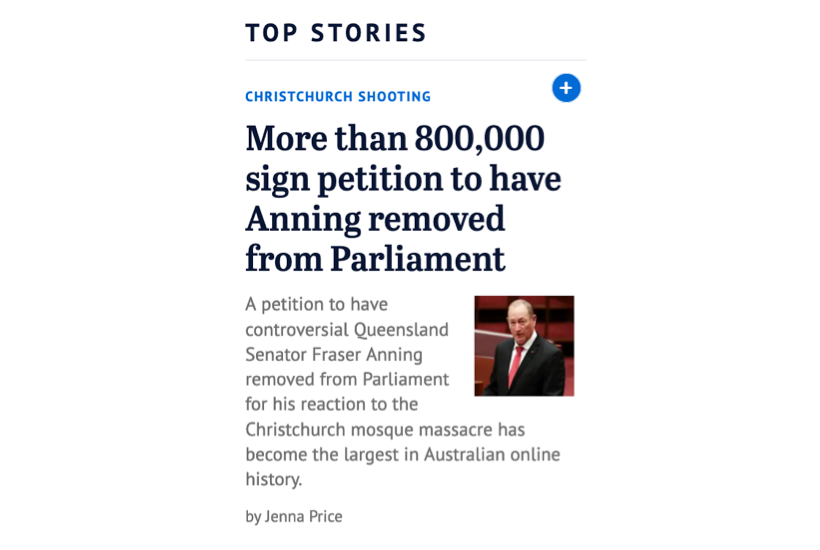Click "Senator Fraser Anning" in the summary
820x550 pixels.
(x=334, y=354)
